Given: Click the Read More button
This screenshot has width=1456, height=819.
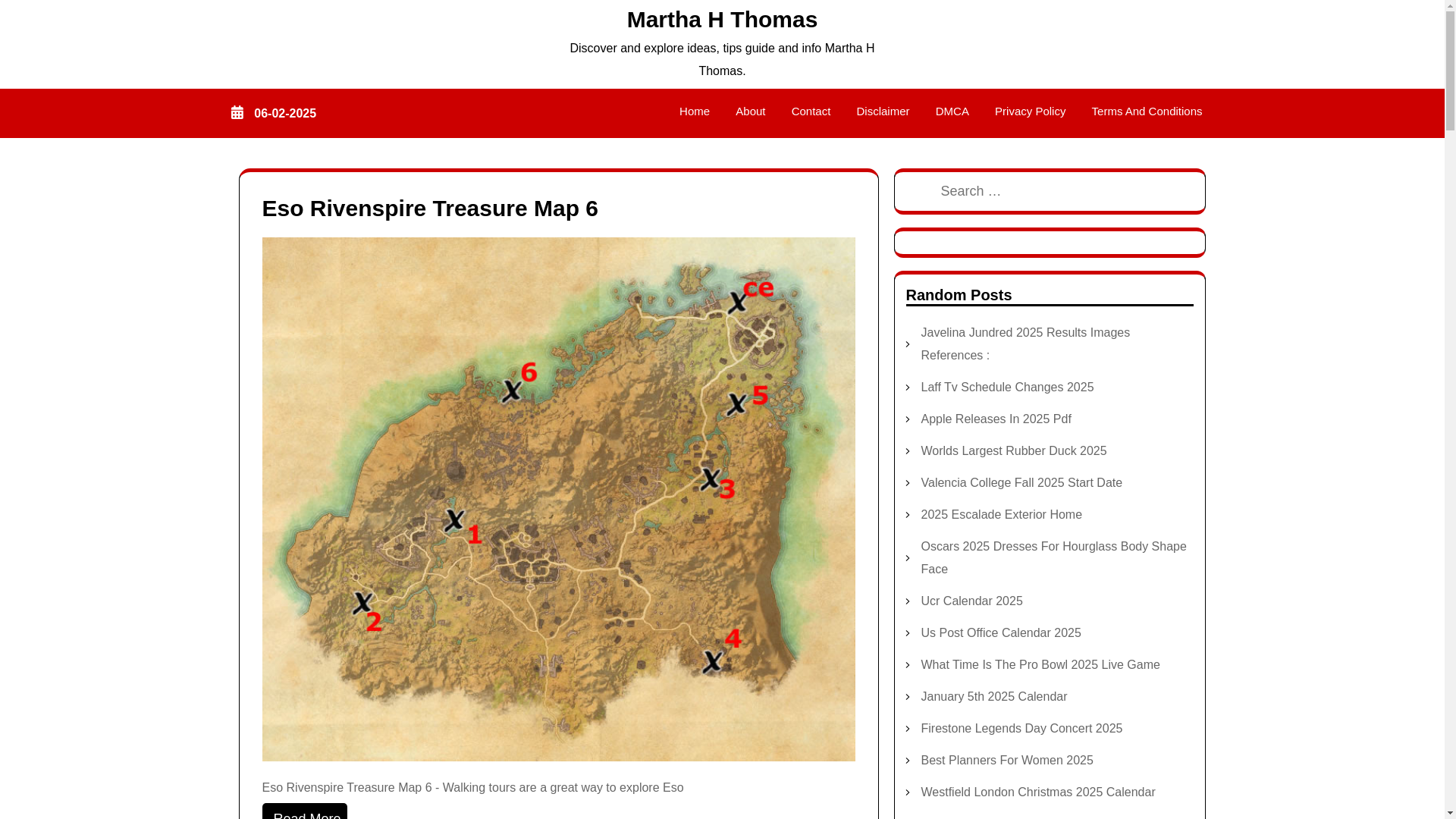Looking at the screenshot, I should [x=305, y=812].
